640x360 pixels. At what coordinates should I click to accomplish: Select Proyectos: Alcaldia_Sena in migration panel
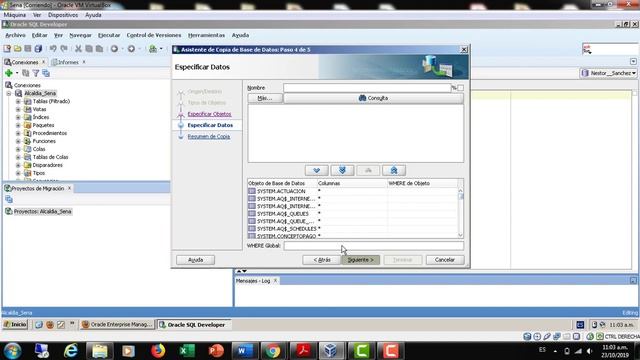tap(42, 211)
